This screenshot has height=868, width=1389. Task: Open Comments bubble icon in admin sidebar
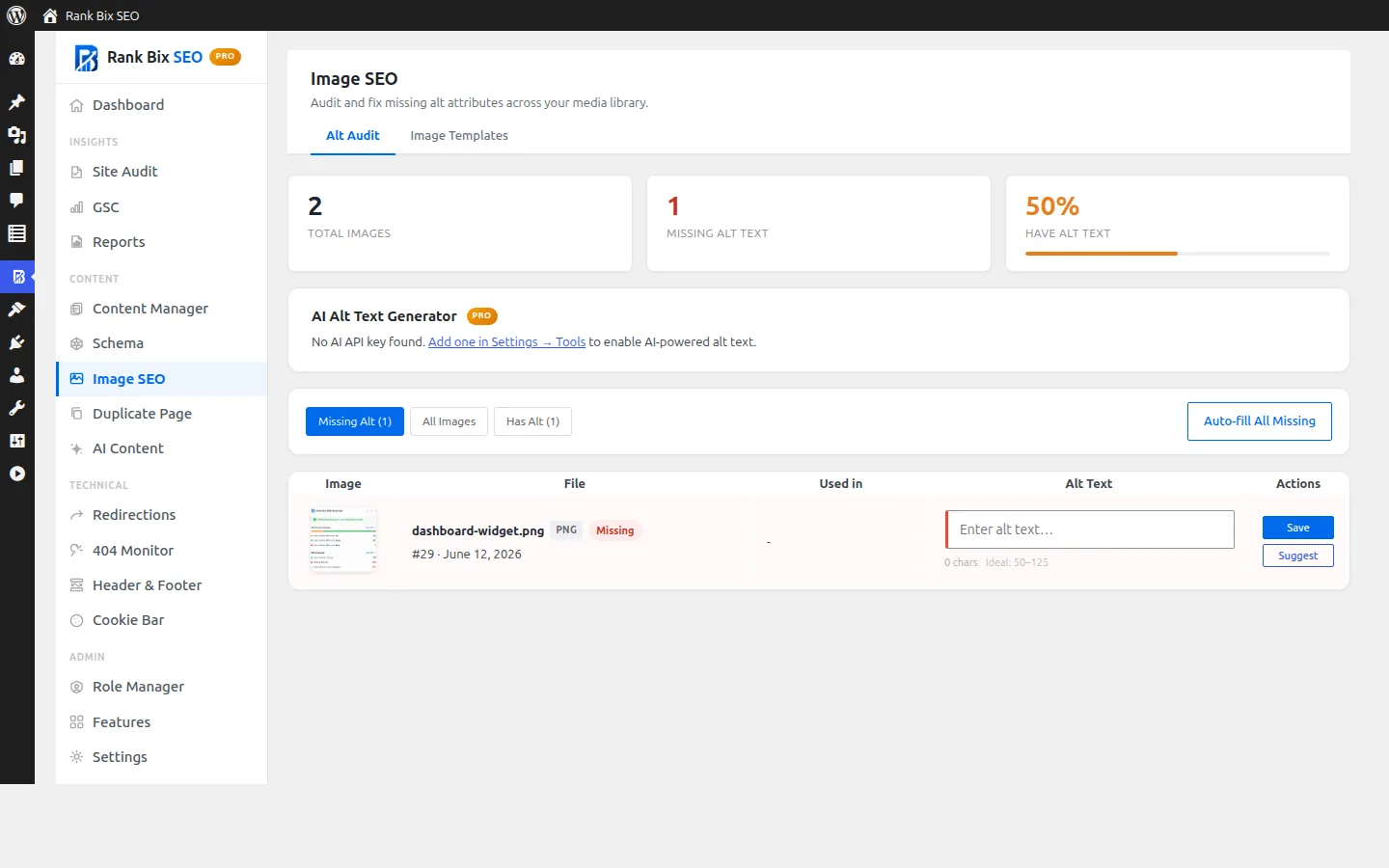pos(16,201)
